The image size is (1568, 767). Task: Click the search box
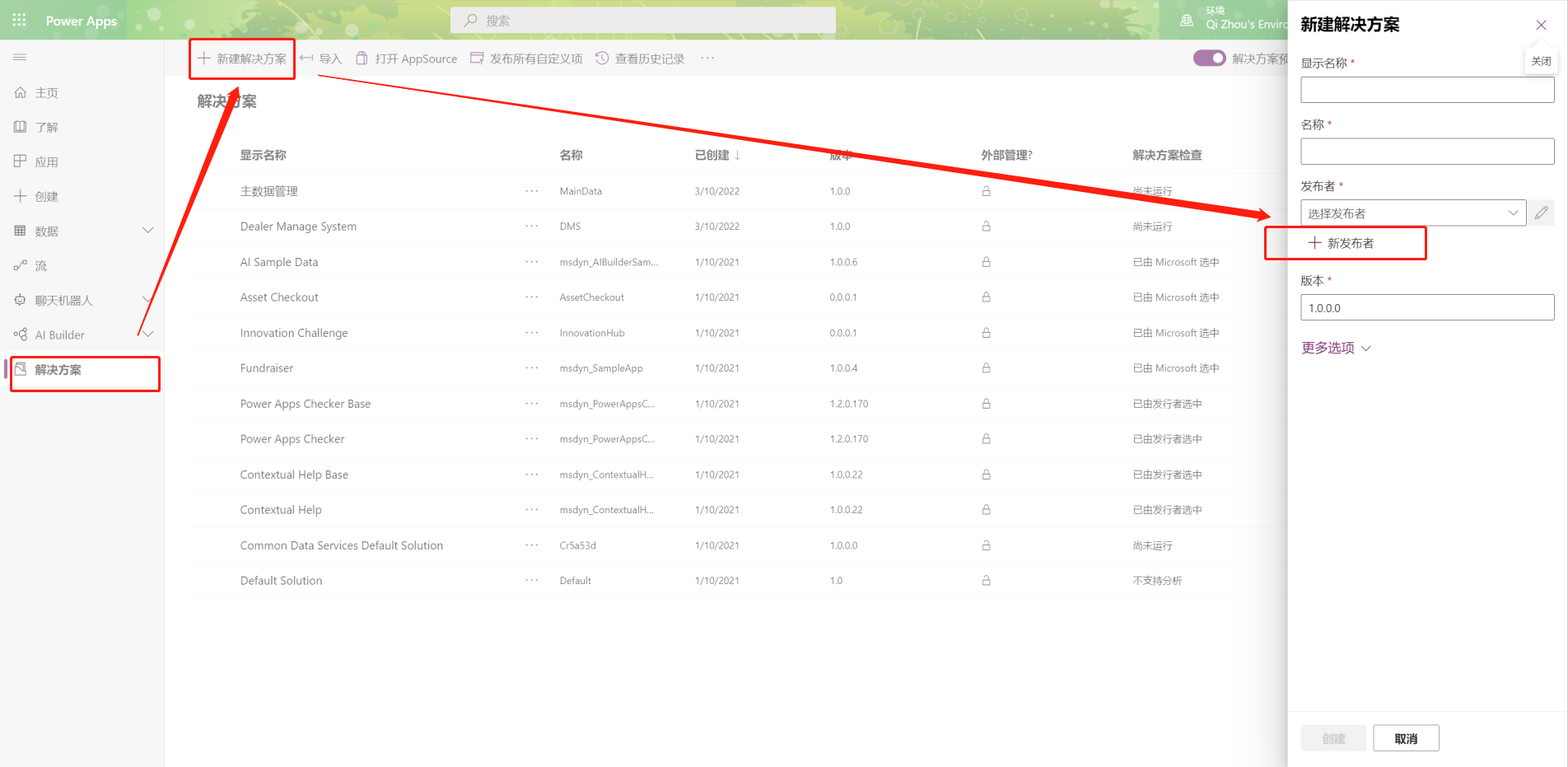[x=643, y=21]
